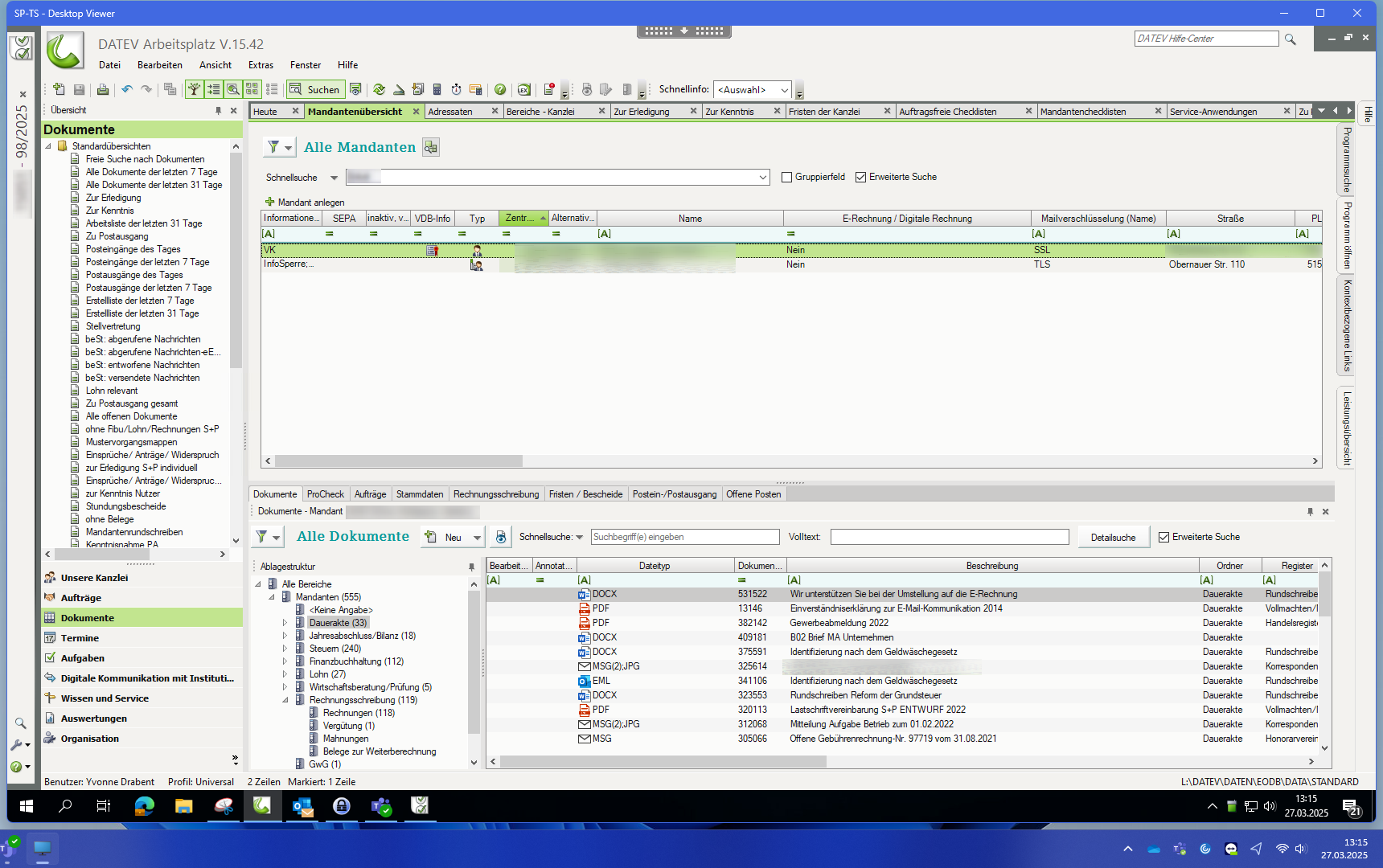
Task: Open the Neu button dropdown arrow
Action: [x=477, y=538]
